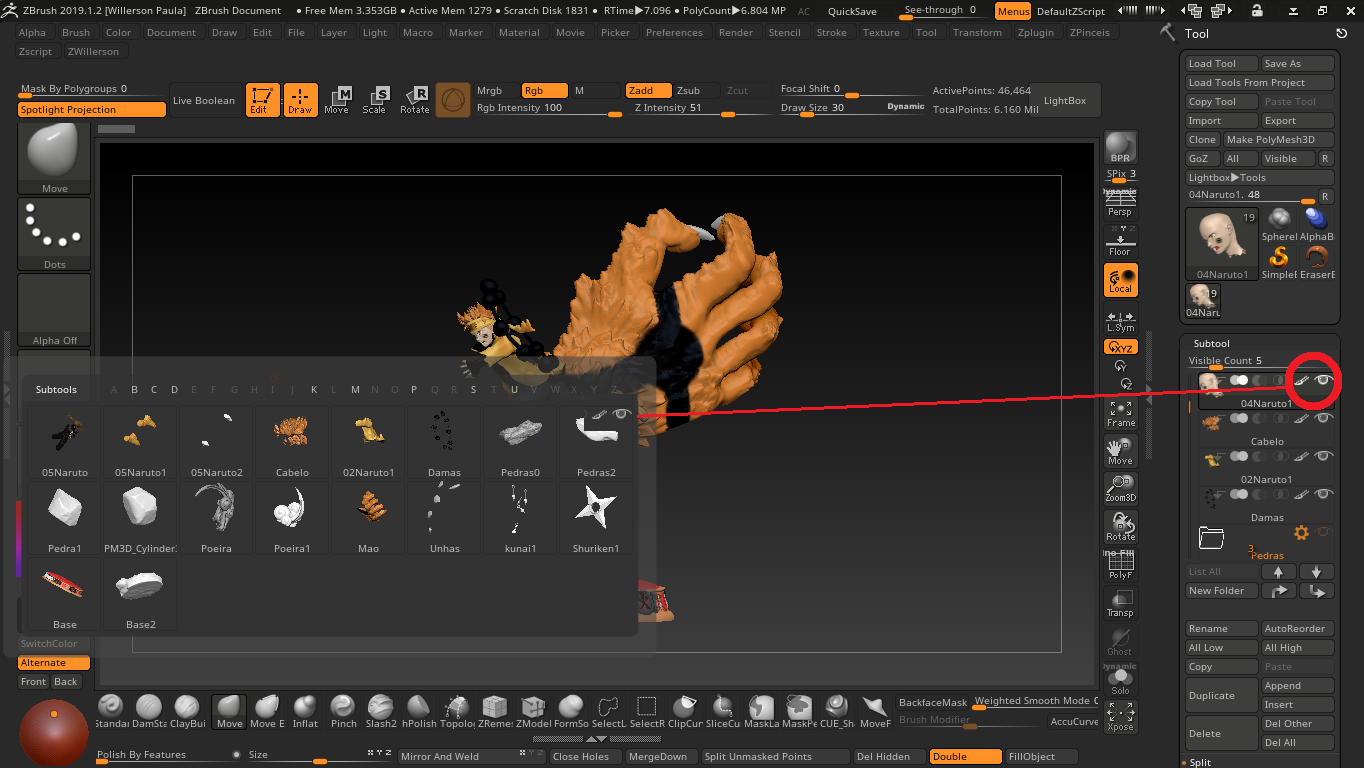Viewport: 1364px width, 770px height.
Task: Open the Transform menu
Action: [977, 32]
